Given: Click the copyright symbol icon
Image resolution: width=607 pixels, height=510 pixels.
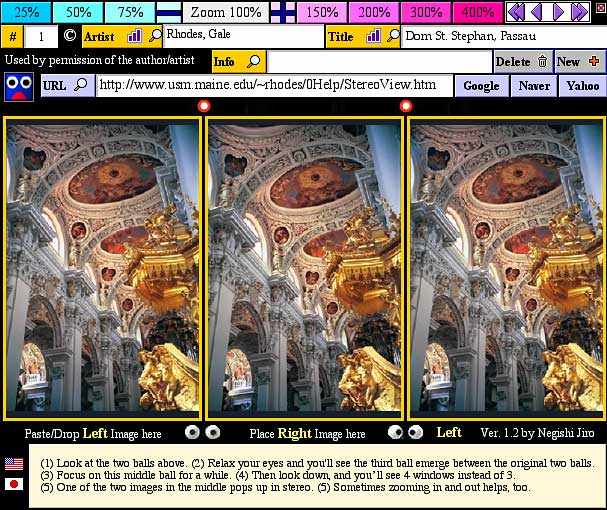Looking at the screenshot, I should coord(70,36).
